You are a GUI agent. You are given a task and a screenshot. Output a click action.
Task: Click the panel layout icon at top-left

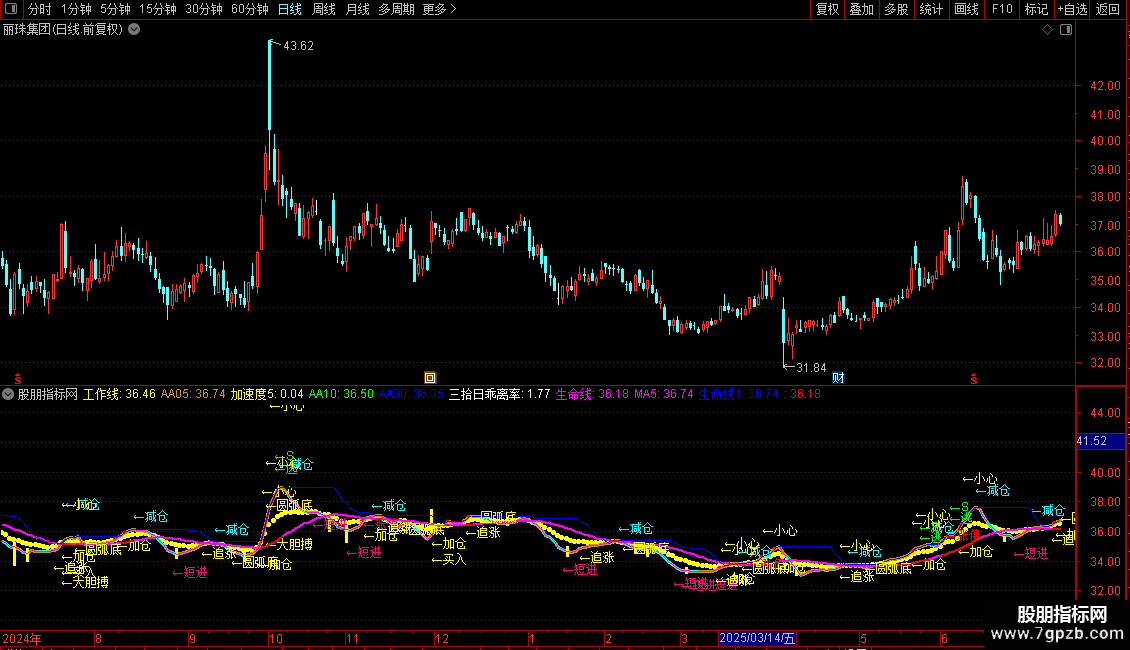coord(11,9)
